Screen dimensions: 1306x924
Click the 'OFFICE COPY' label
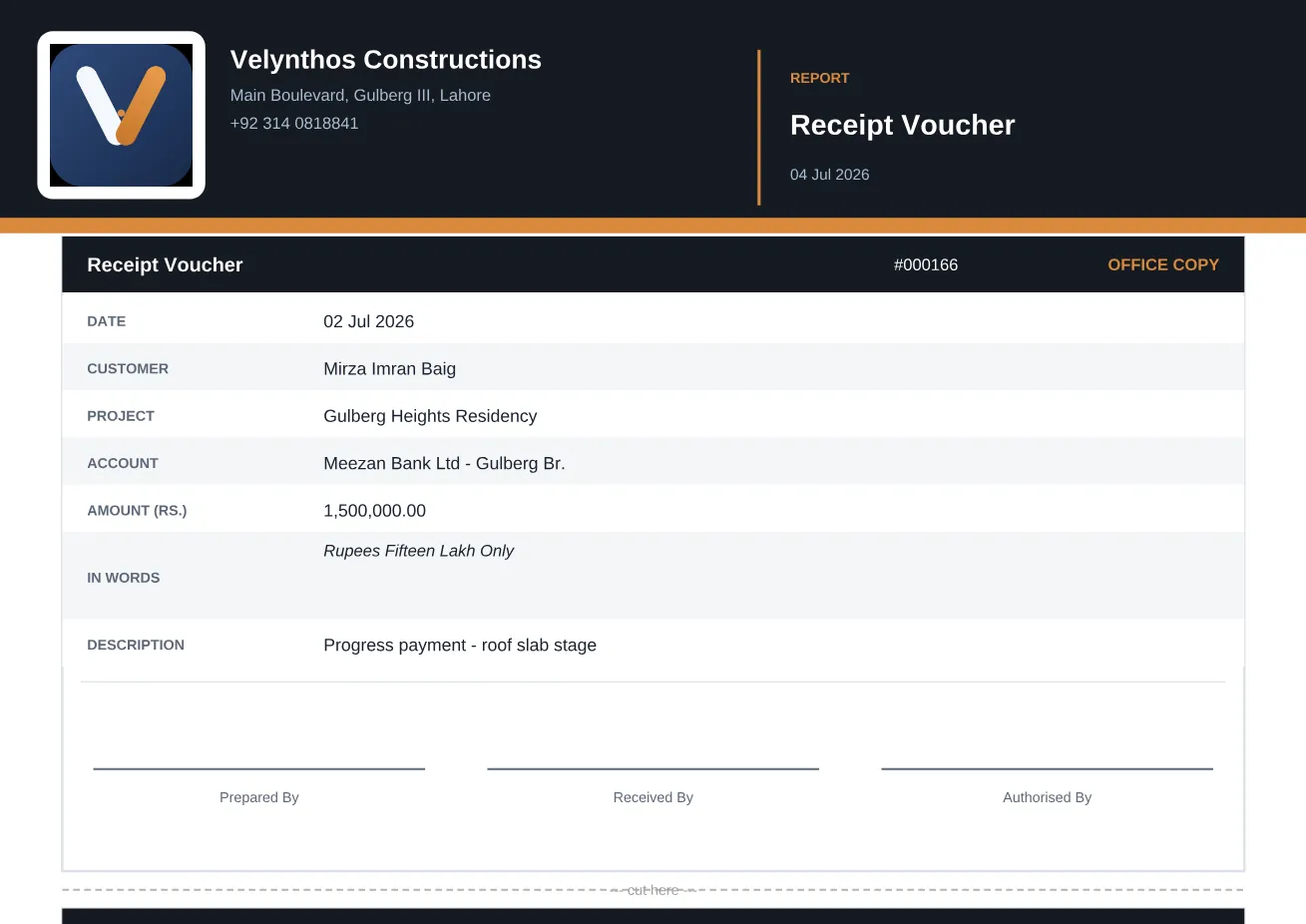tap(1163, 264)
